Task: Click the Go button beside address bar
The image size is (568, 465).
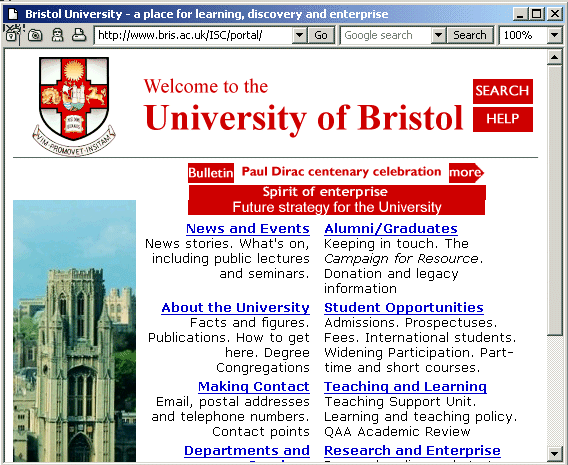Action: [321, 35]
